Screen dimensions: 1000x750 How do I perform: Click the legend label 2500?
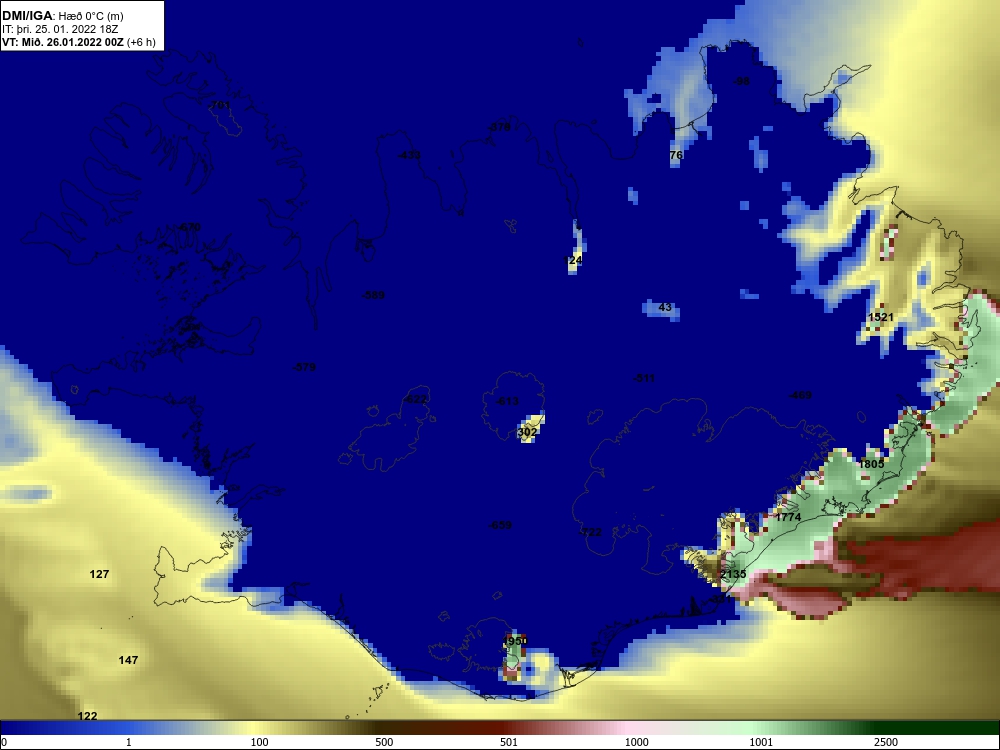886,742
